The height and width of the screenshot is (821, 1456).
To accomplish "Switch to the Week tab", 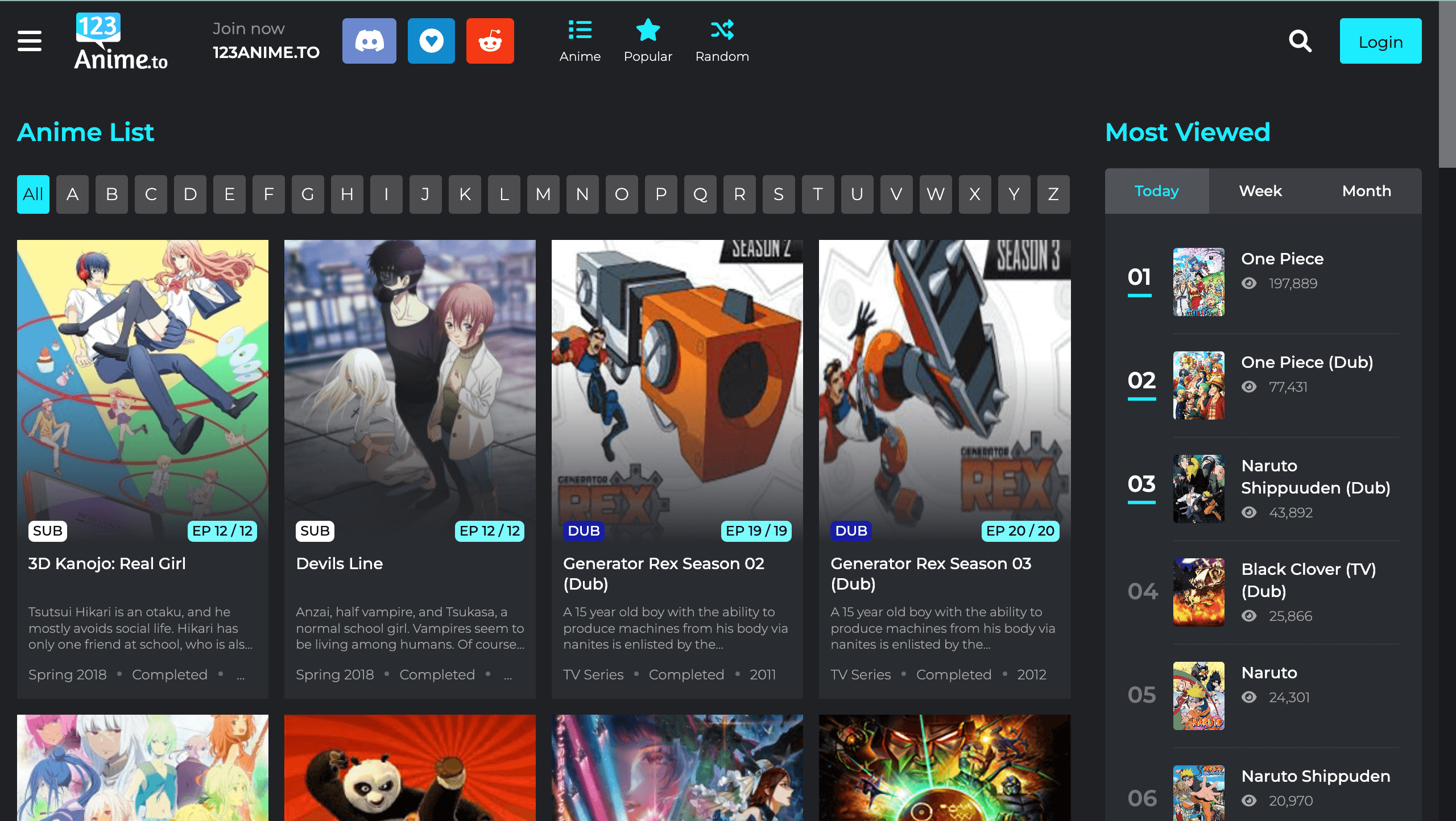I will 1260,191.
